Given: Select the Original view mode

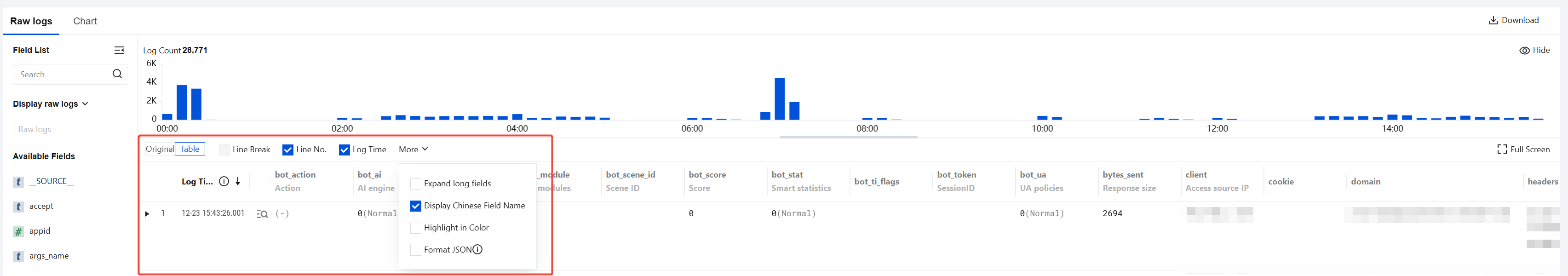Looking at the screenshot, I should coord(160,149).
